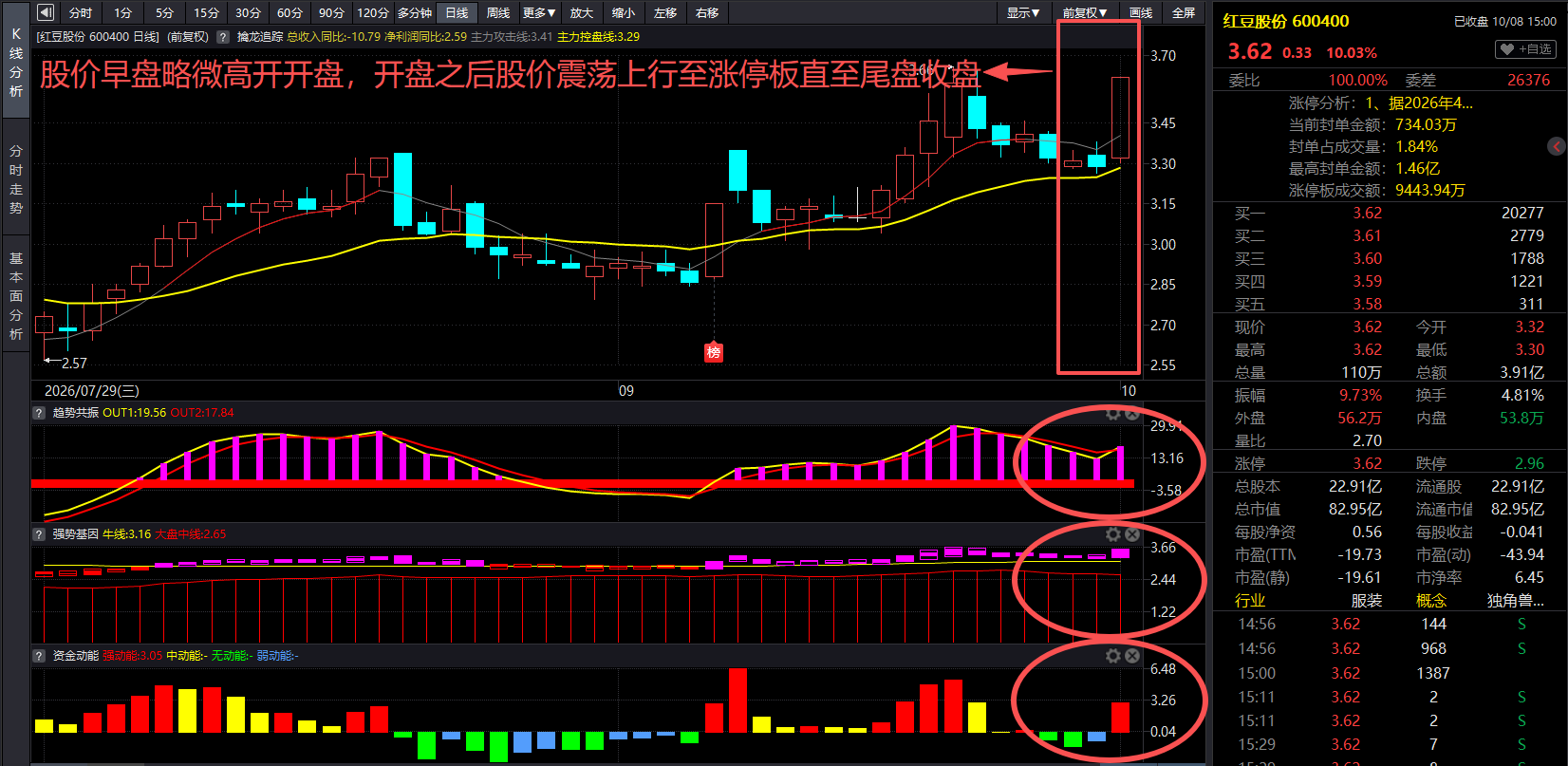Open help for the main chart indicator
The height and width of the screenshot is (766, 1568).
click(223, 37)
